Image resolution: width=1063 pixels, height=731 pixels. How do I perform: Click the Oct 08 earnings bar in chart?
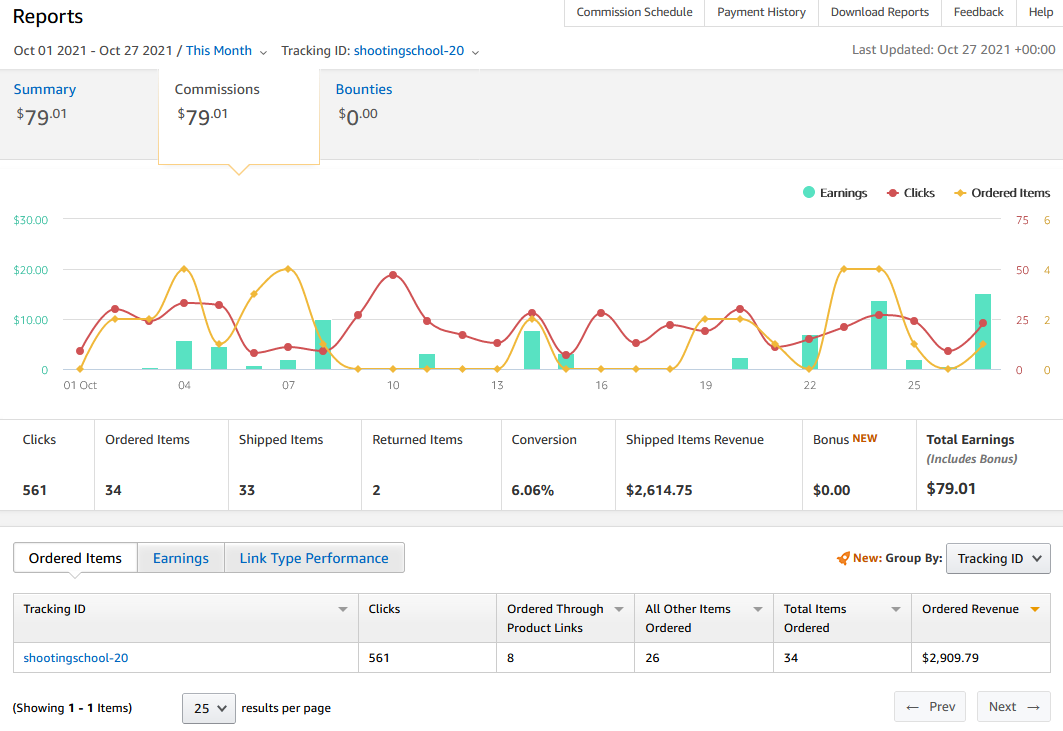[323, 344]
